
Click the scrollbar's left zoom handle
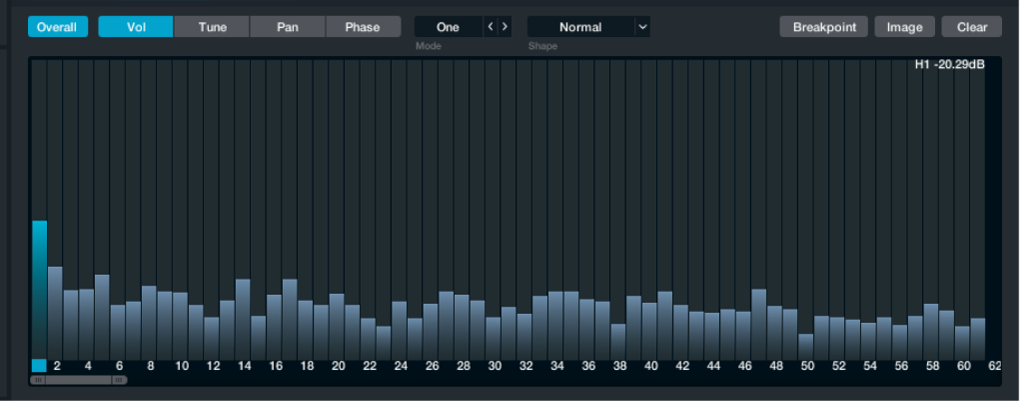pos(38,380)
